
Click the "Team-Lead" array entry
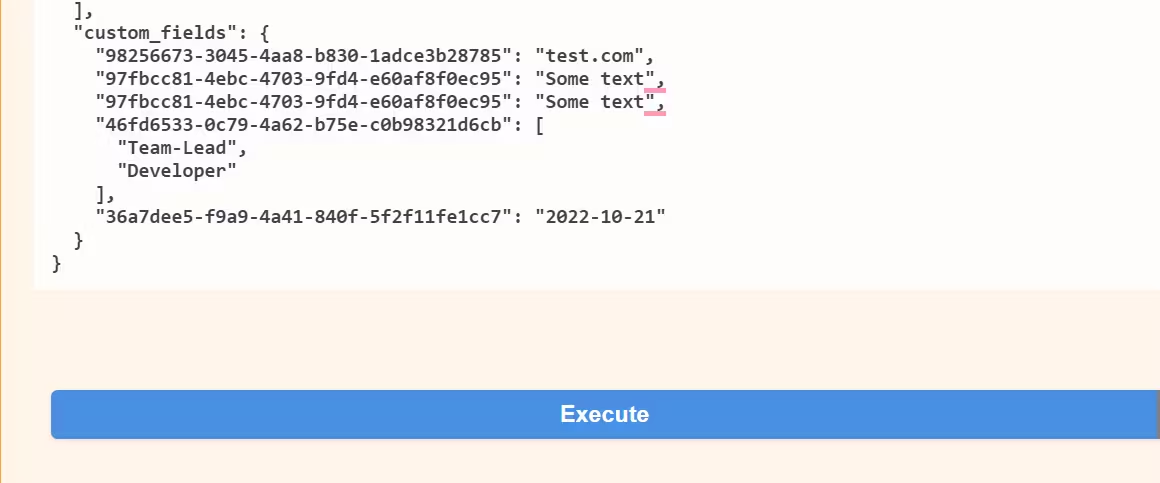177,148
